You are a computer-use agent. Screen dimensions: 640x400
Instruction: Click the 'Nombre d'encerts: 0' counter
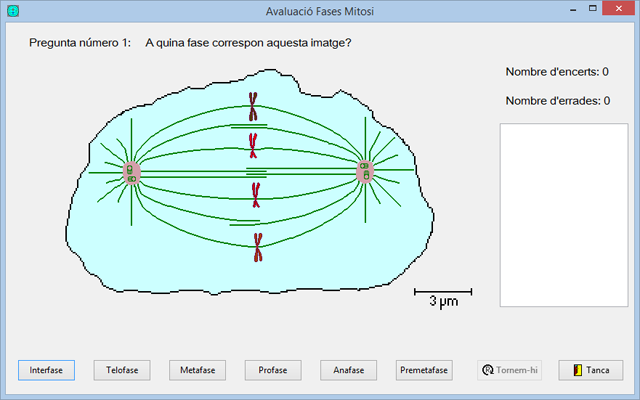point(557,72)
